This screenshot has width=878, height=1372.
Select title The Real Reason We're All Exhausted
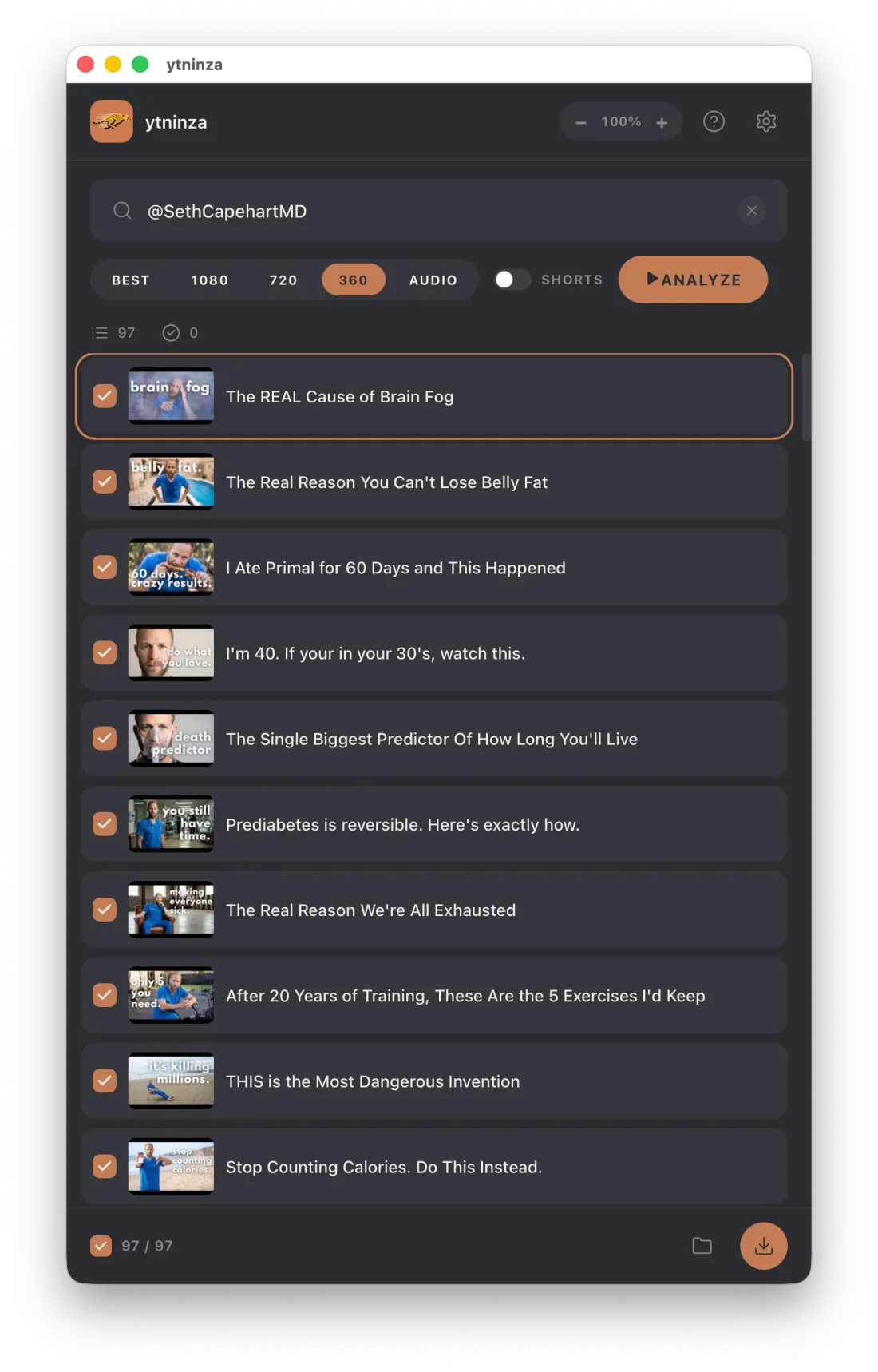371,910
